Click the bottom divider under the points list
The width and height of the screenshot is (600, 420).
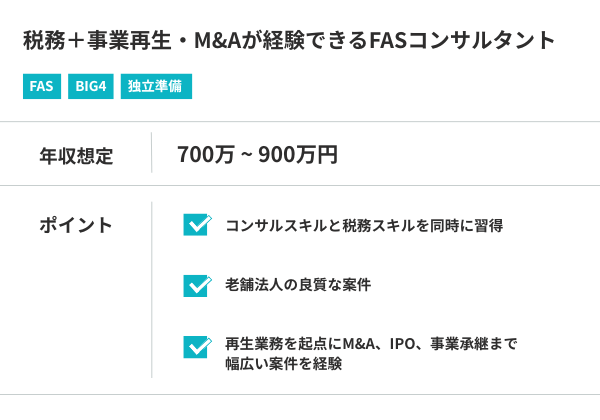point(300,395)
